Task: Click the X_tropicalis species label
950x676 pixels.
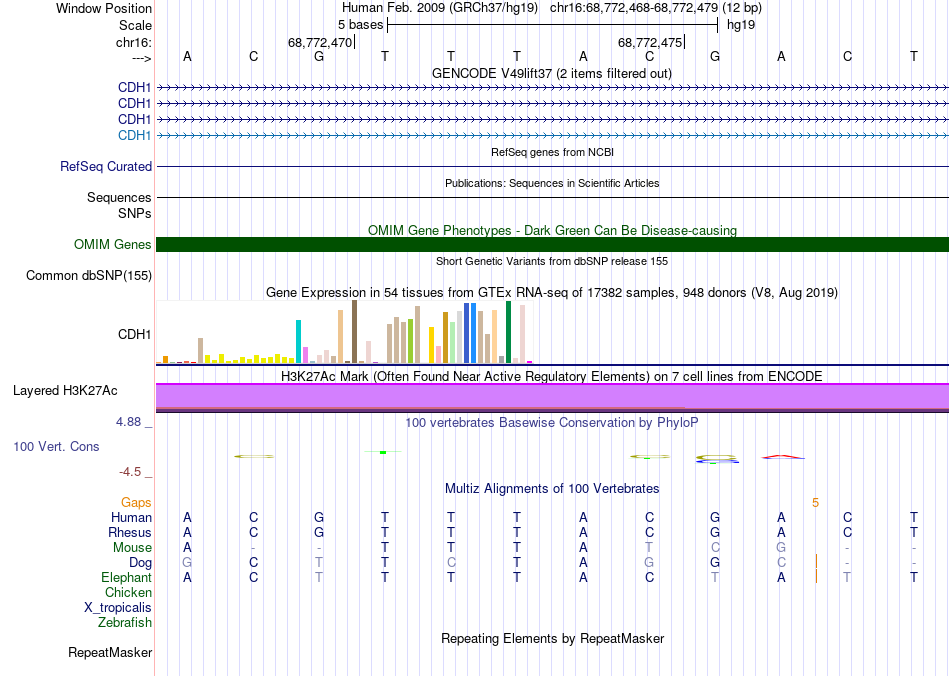Action: coord(118,607)
